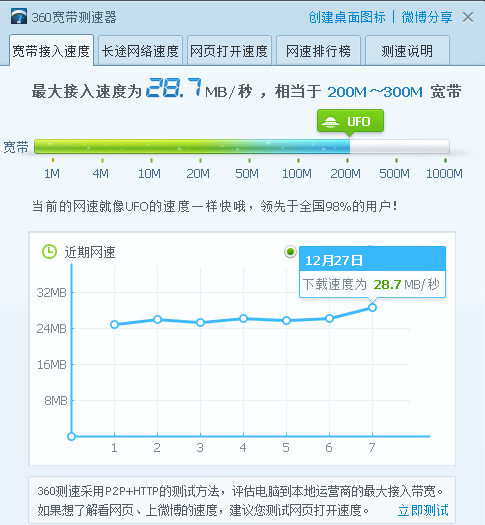This screenshot has width=485, height=525.
Task: Click the 创建桌面图标 link
Action: click(347, 17)
